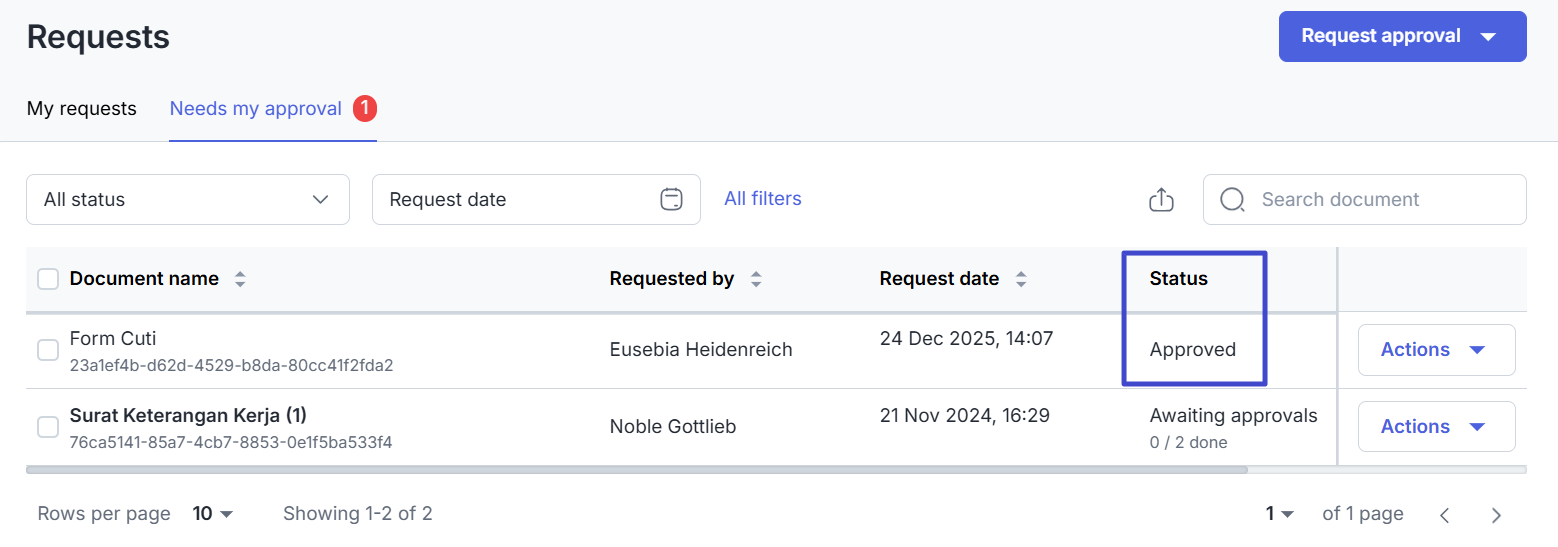Click the magnifier icon in search box
Image resolution: width=1558 pixels, height=547 pixels.
(1233, 200)
